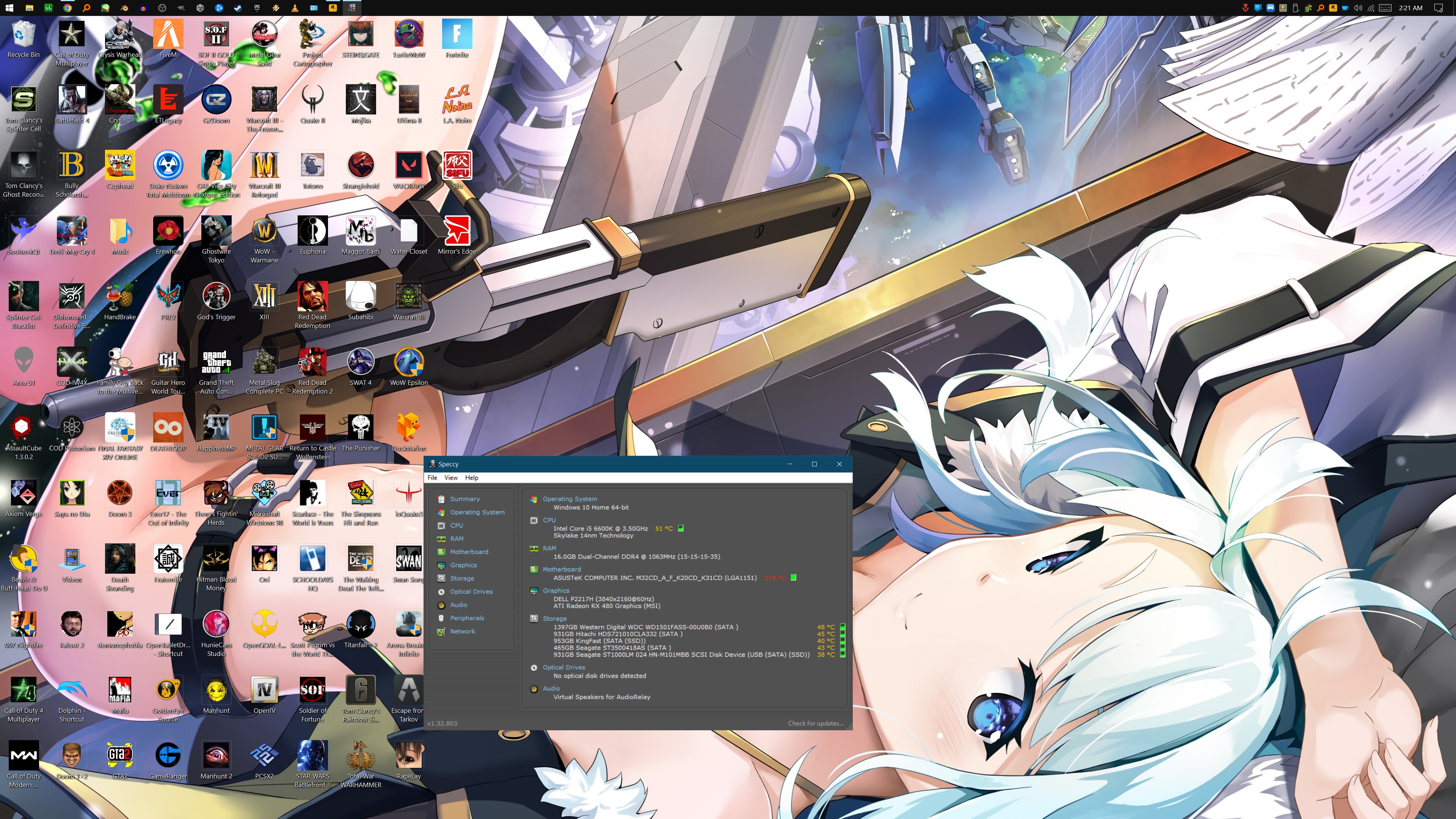Open the Euphoria desktop icon
The height and width of the screenshot is (819, 1456).
312,236
